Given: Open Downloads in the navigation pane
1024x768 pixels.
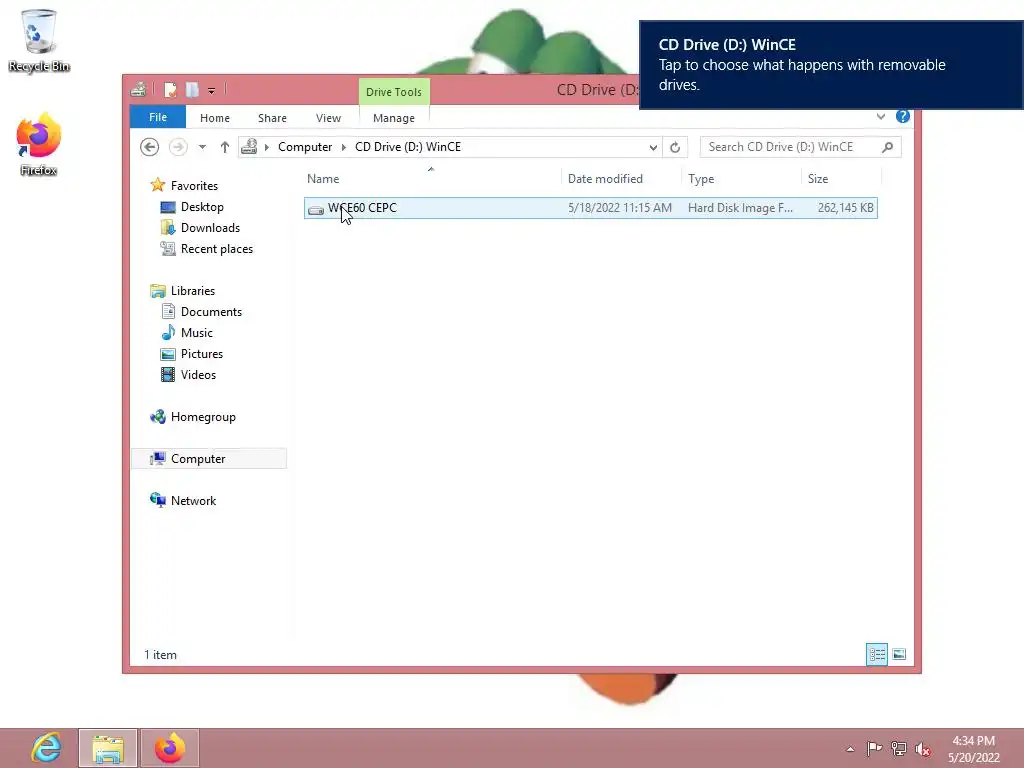Looking at the screenshot, I should click(x=210, y=228).
